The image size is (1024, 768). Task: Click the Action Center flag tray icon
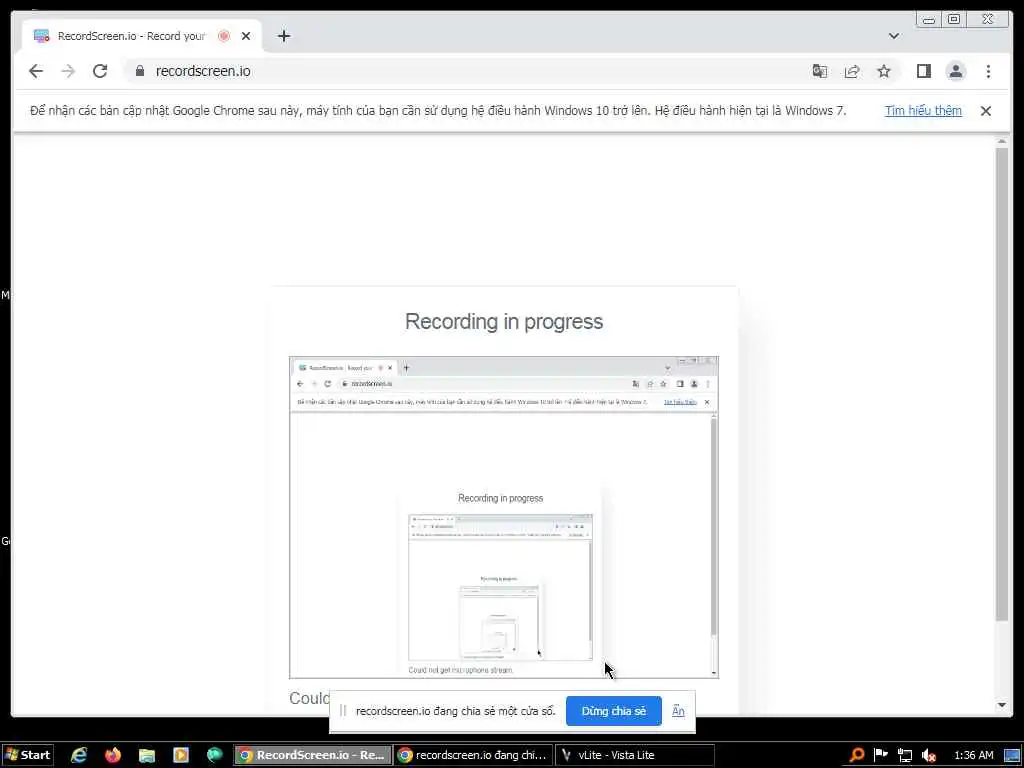[880, 755]
